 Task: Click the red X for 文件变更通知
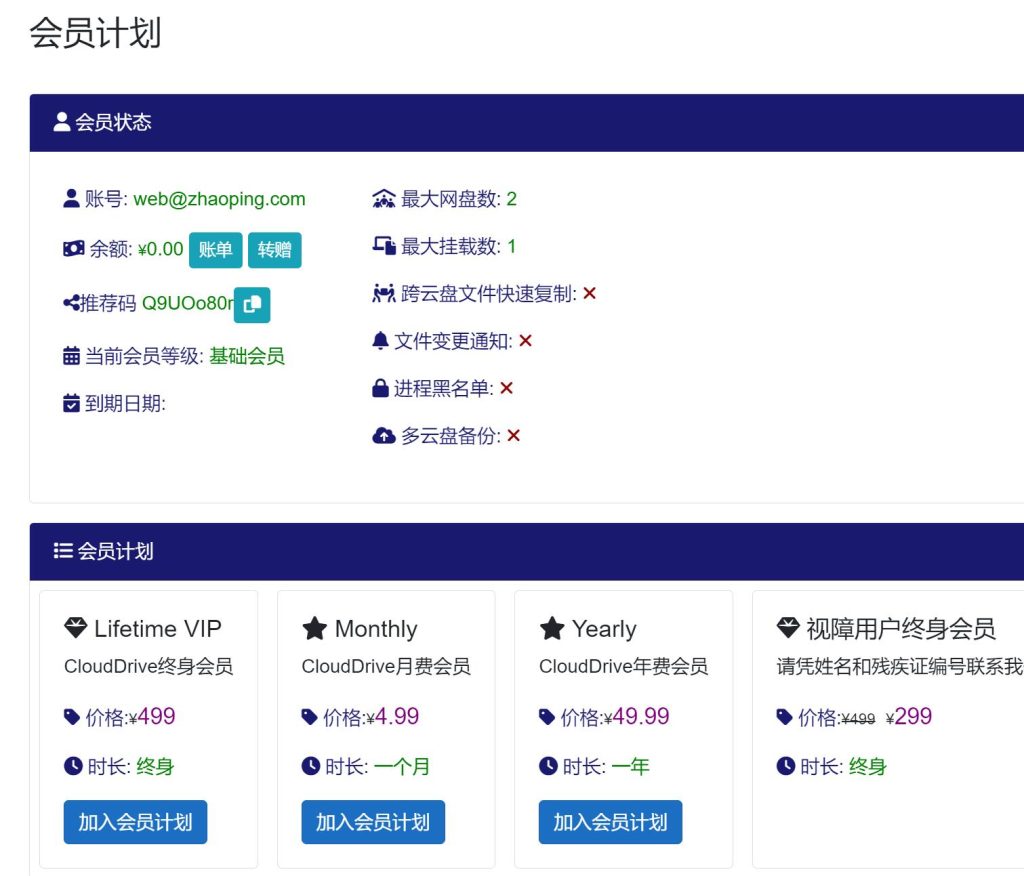(x=526, y=340)
